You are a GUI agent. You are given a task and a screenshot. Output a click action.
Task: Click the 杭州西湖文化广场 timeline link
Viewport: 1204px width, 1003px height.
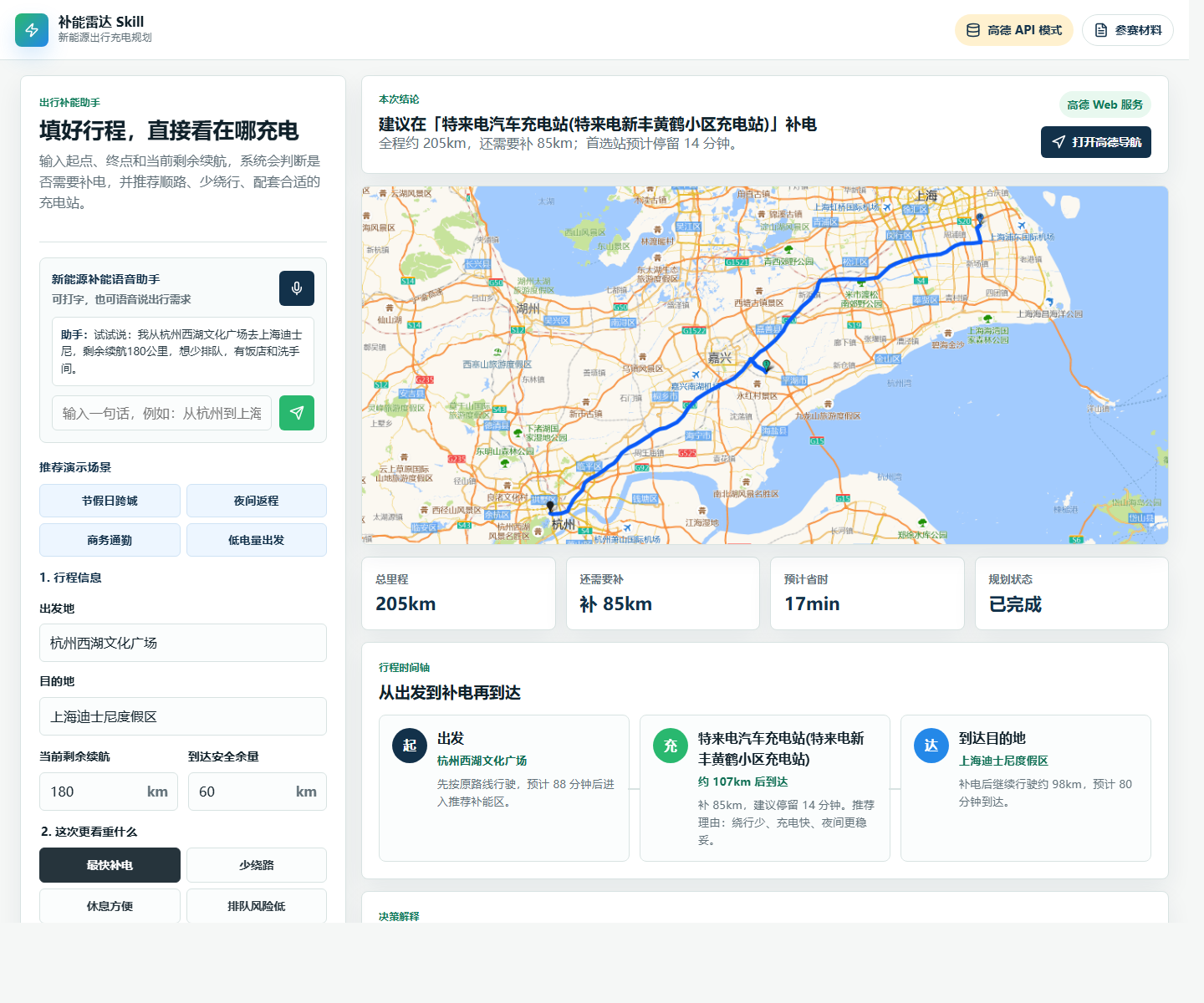[x=482, y=761]
